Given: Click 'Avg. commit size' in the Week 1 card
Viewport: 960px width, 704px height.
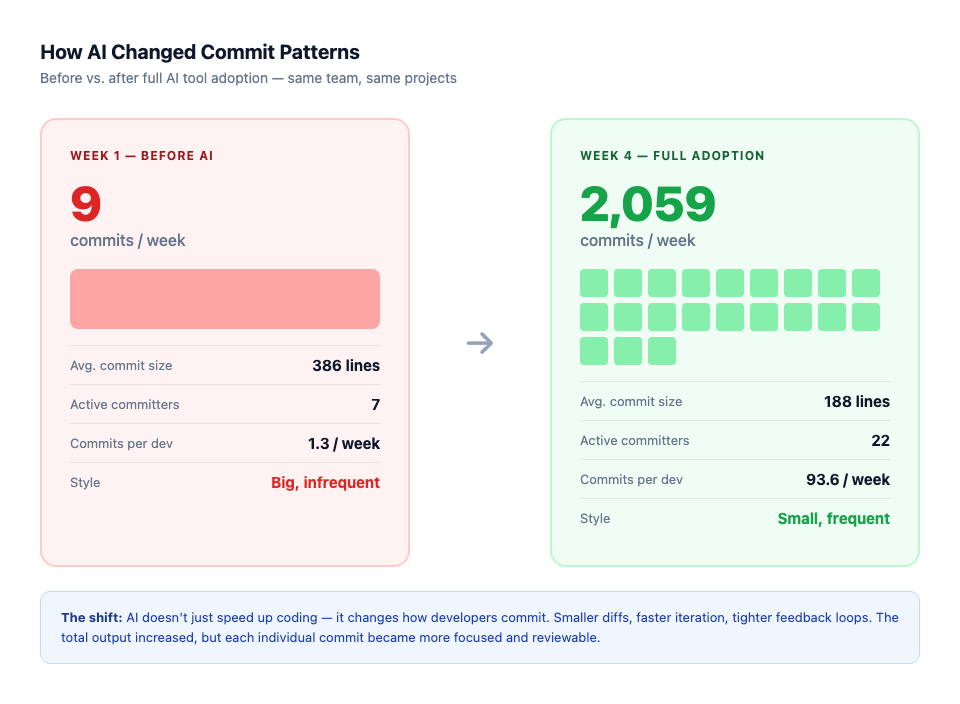Looking at the screenshot, I should coord(121,365).
